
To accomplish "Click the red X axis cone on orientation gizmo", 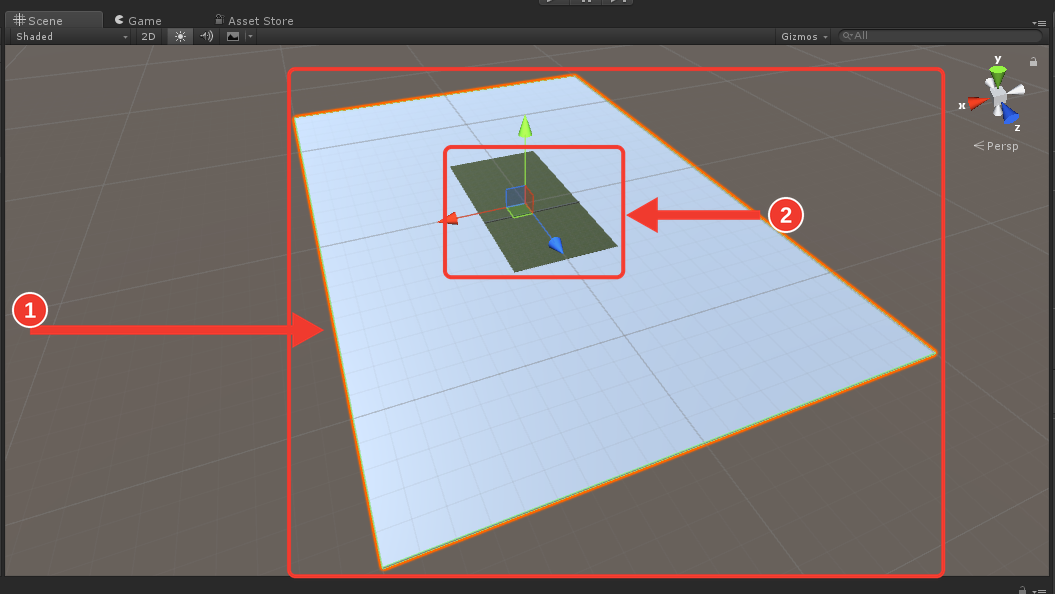I will coord(978,103).
